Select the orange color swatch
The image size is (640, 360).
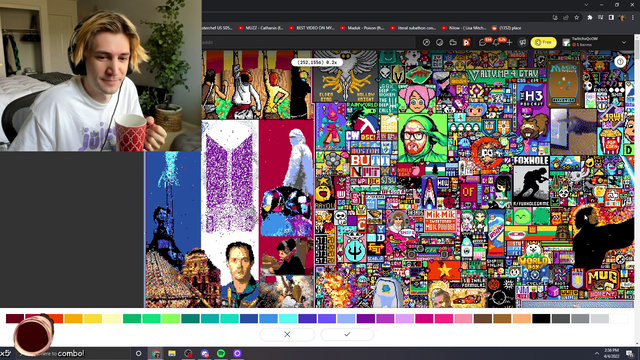(73, 318)
